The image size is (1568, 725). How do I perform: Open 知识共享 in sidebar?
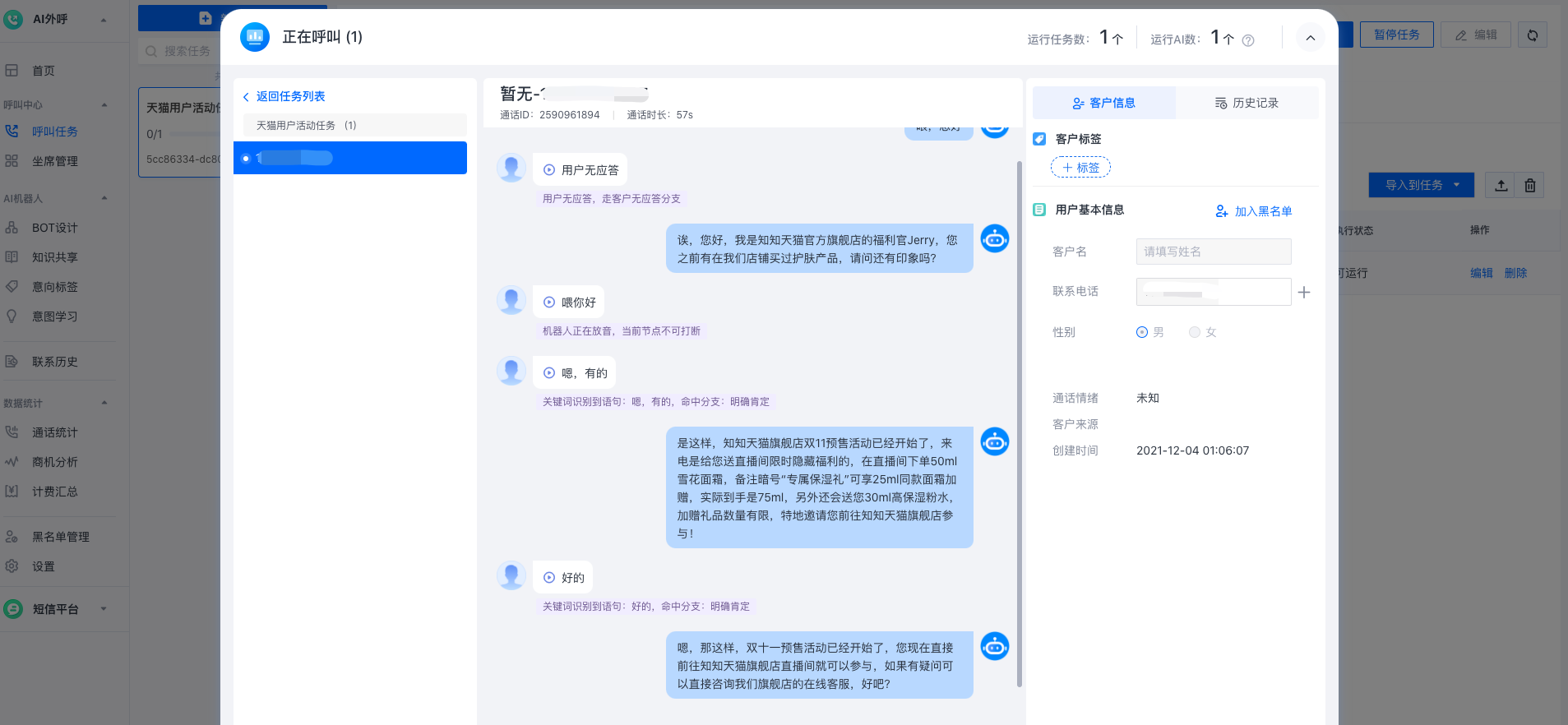tap(54, 257)
